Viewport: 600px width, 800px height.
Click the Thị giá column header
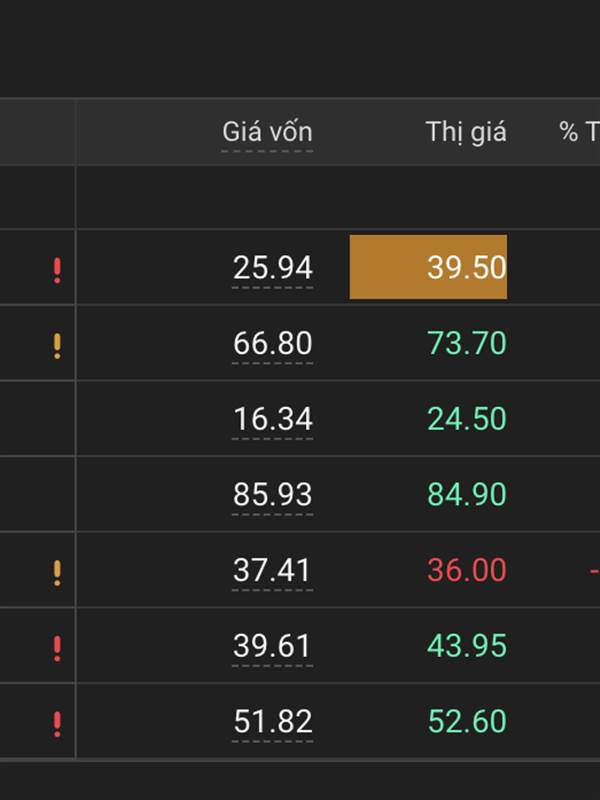[466, 132]
